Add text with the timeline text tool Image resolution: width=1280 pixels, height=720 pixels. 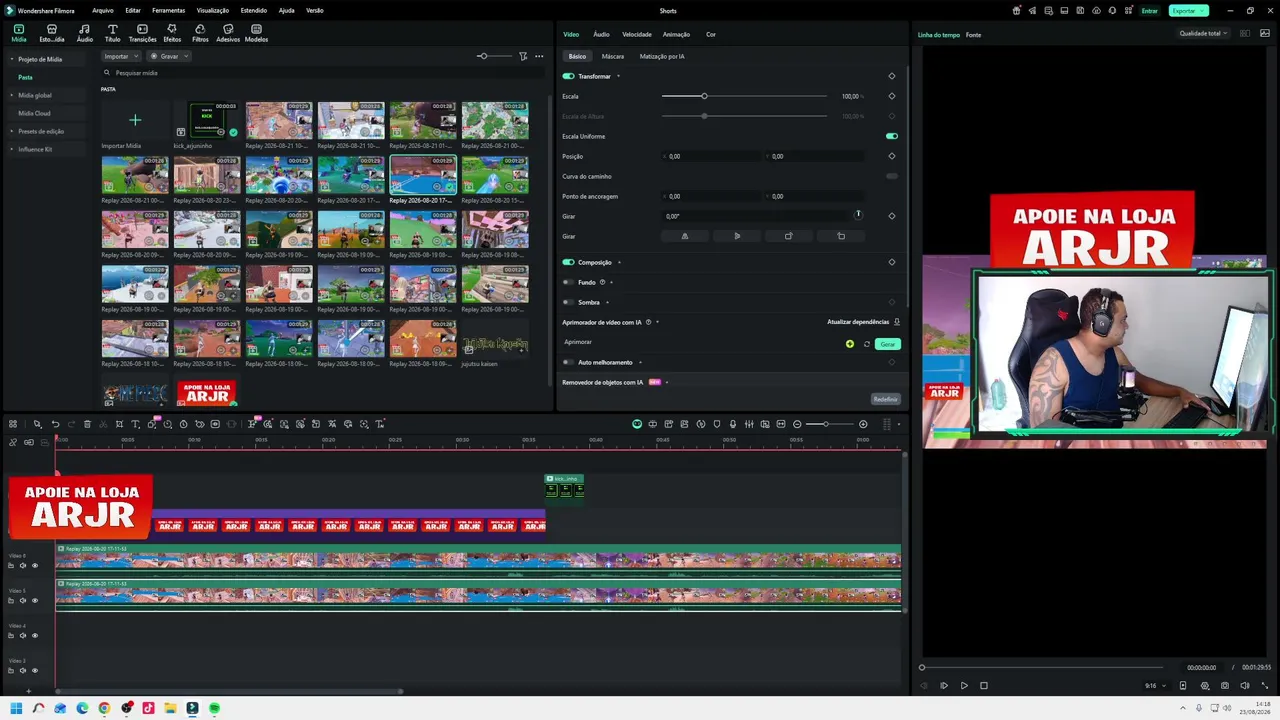pyautogui.click(x=135, y=424)
